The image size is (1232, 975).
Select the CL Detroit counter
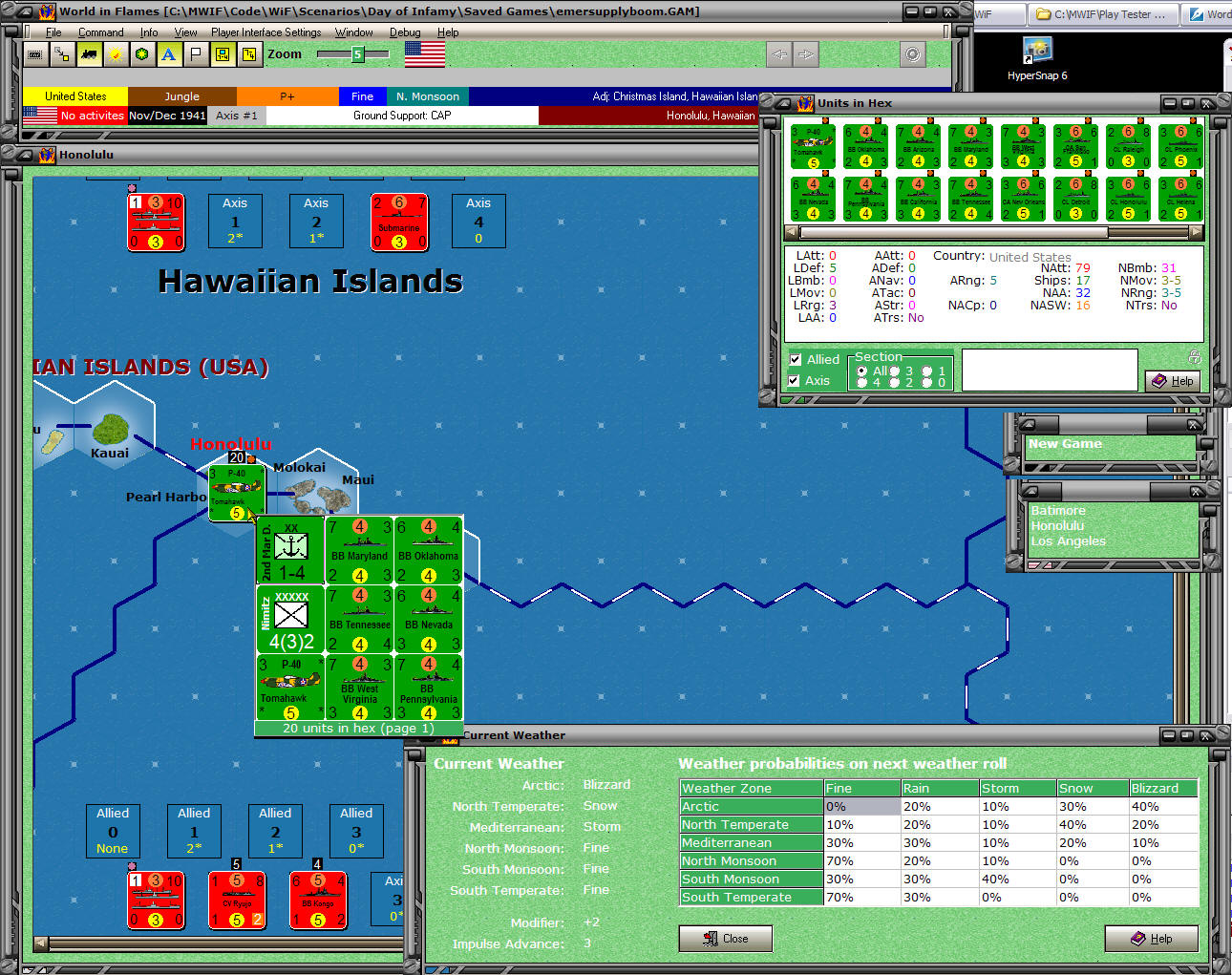tap(1076, 199)
